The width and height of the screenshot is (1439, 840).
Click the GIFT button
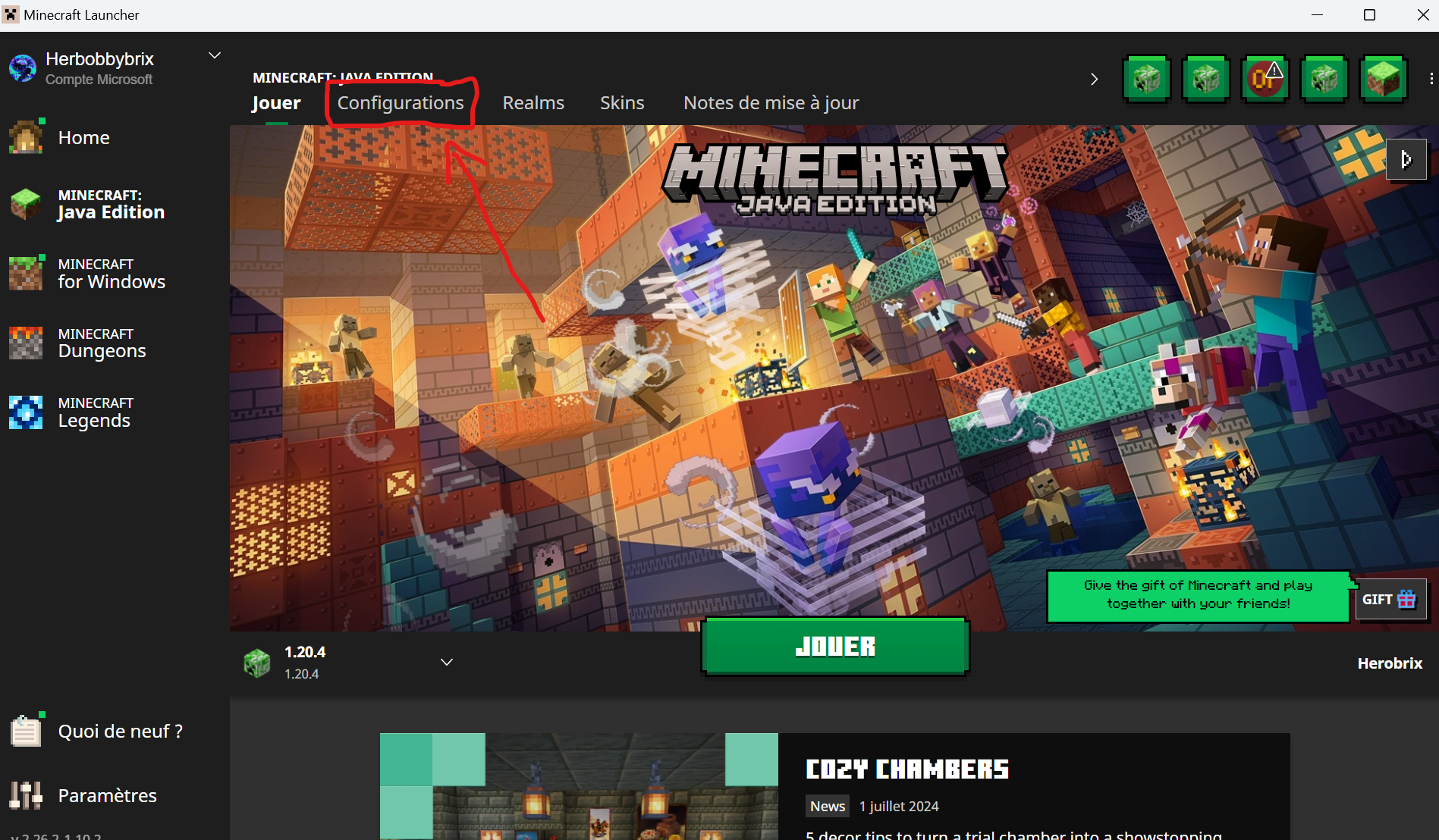pyautogui.click(x=1390, y=599)
